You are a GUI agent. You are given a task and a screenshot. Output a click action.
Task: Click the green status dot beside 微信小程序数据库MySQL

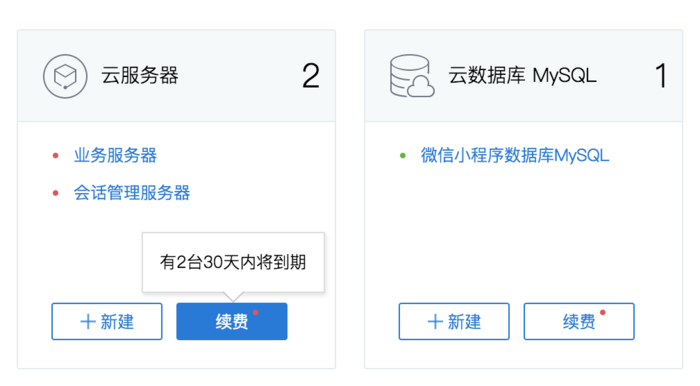click(x=403, y=156)
